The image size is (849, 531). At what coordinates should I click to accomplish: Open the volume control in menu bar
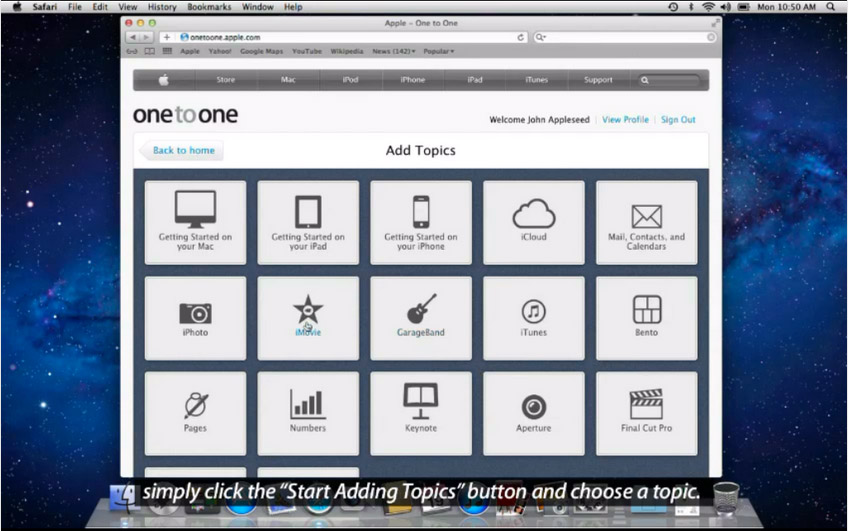[x=726, y=7]
